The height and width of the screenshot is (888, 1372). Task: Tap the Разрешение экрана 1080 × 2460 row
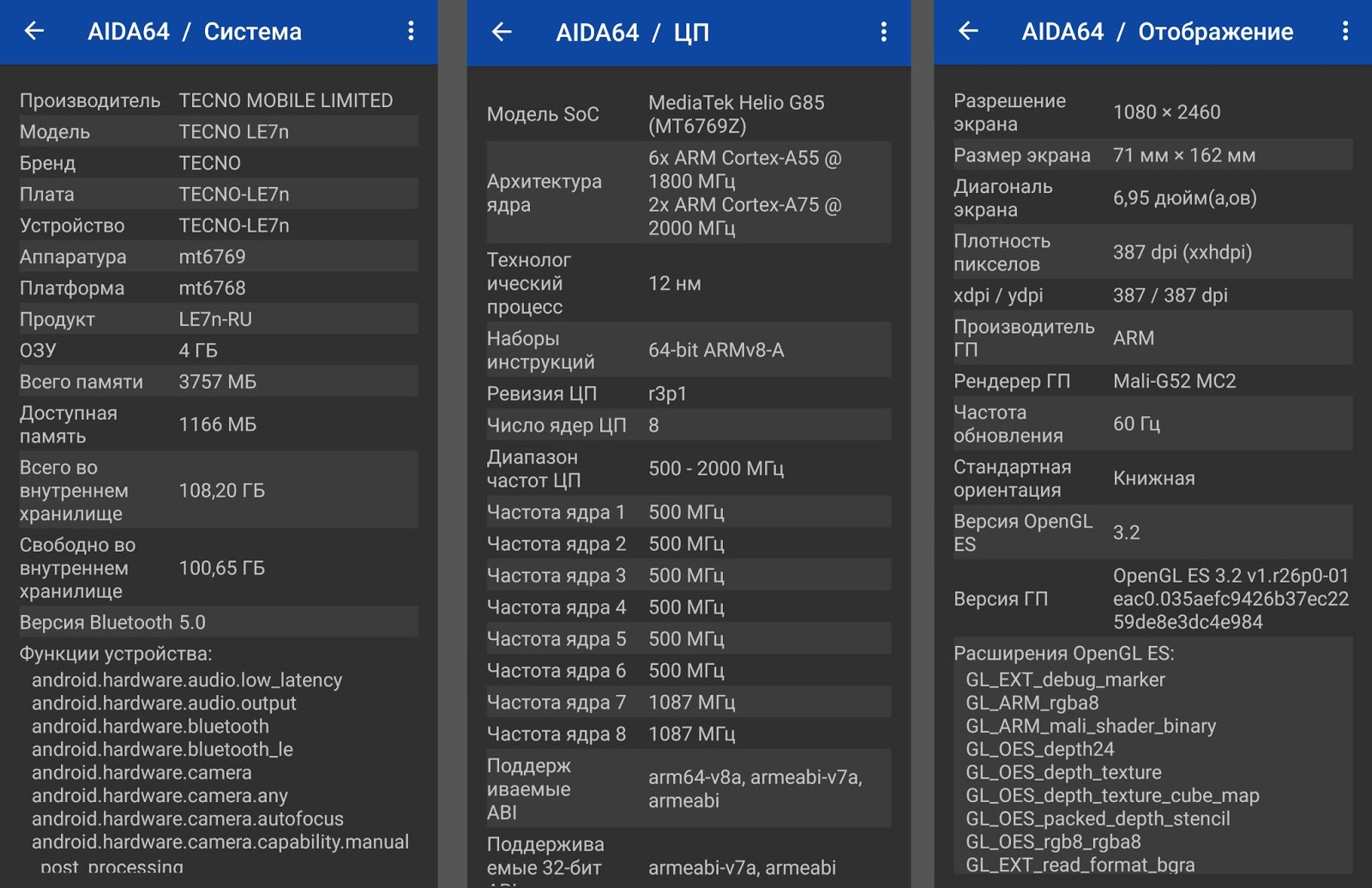pyautogui.click(x=1152, y=112)
